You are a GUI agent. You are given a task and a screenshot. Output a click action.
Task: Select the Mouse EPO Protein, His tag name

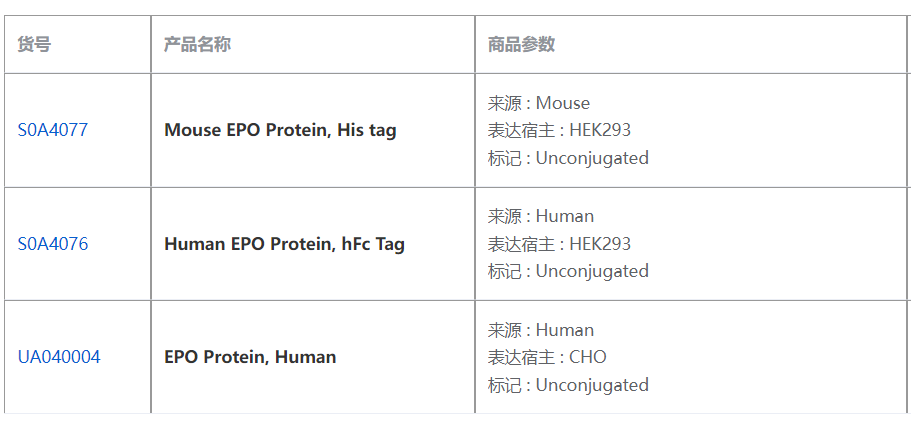point(280,130)
